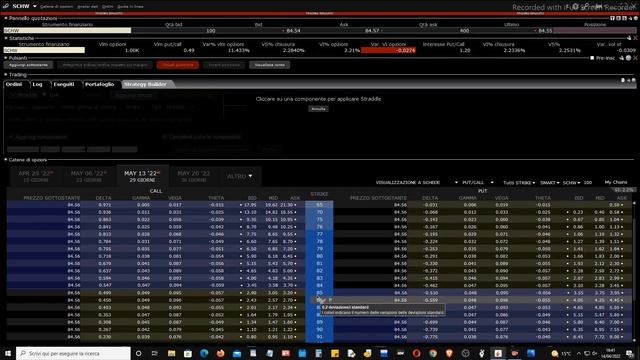Collapse the Trading section
Viewport: 640px width, 360px height.
tap(6, 75)
